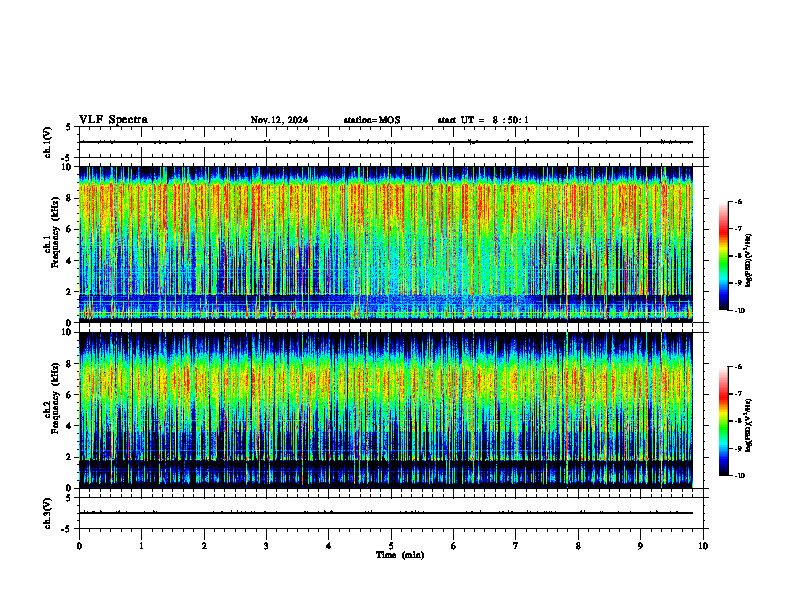
Task: Click the time axis tick label "1"
Action: [x=141, y=546]
